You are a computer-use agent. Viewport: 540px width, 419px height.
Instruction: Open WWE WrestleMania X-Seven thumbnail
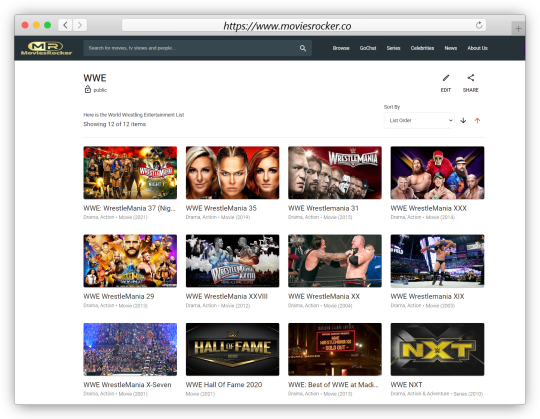[130, 349]
